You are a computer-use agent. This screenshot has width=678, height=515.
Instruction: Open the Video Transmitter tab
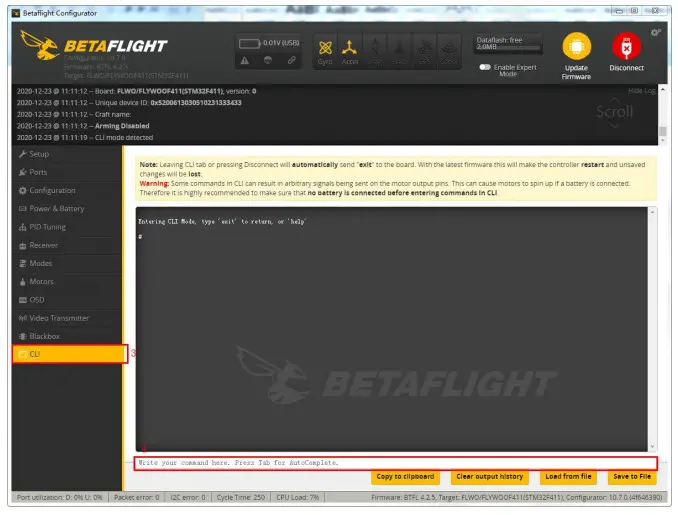(x=67, y=318)
